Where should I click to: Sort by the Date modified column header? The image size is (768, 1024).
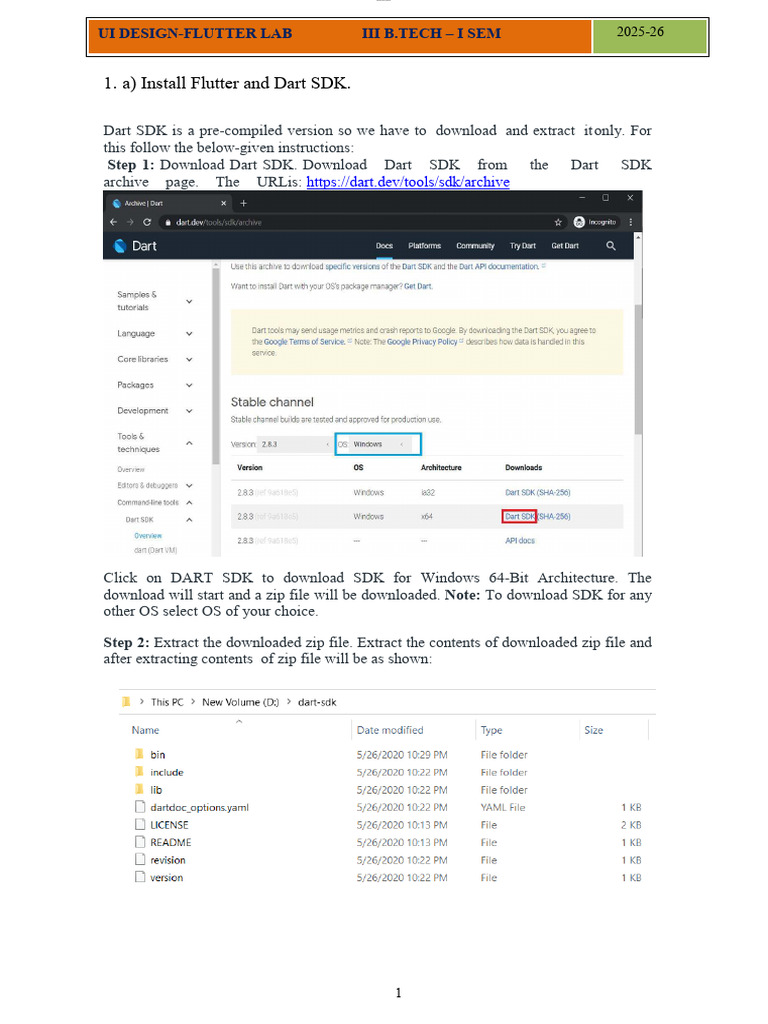(x=390, y=730)
